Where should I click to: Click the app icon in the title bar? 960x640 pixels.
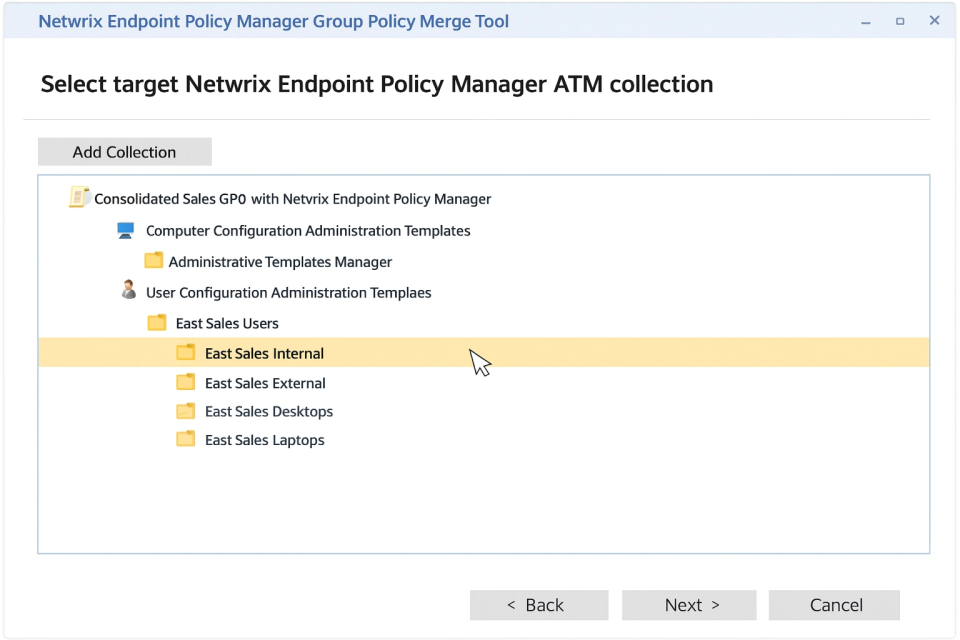click(x=20, y=20)
